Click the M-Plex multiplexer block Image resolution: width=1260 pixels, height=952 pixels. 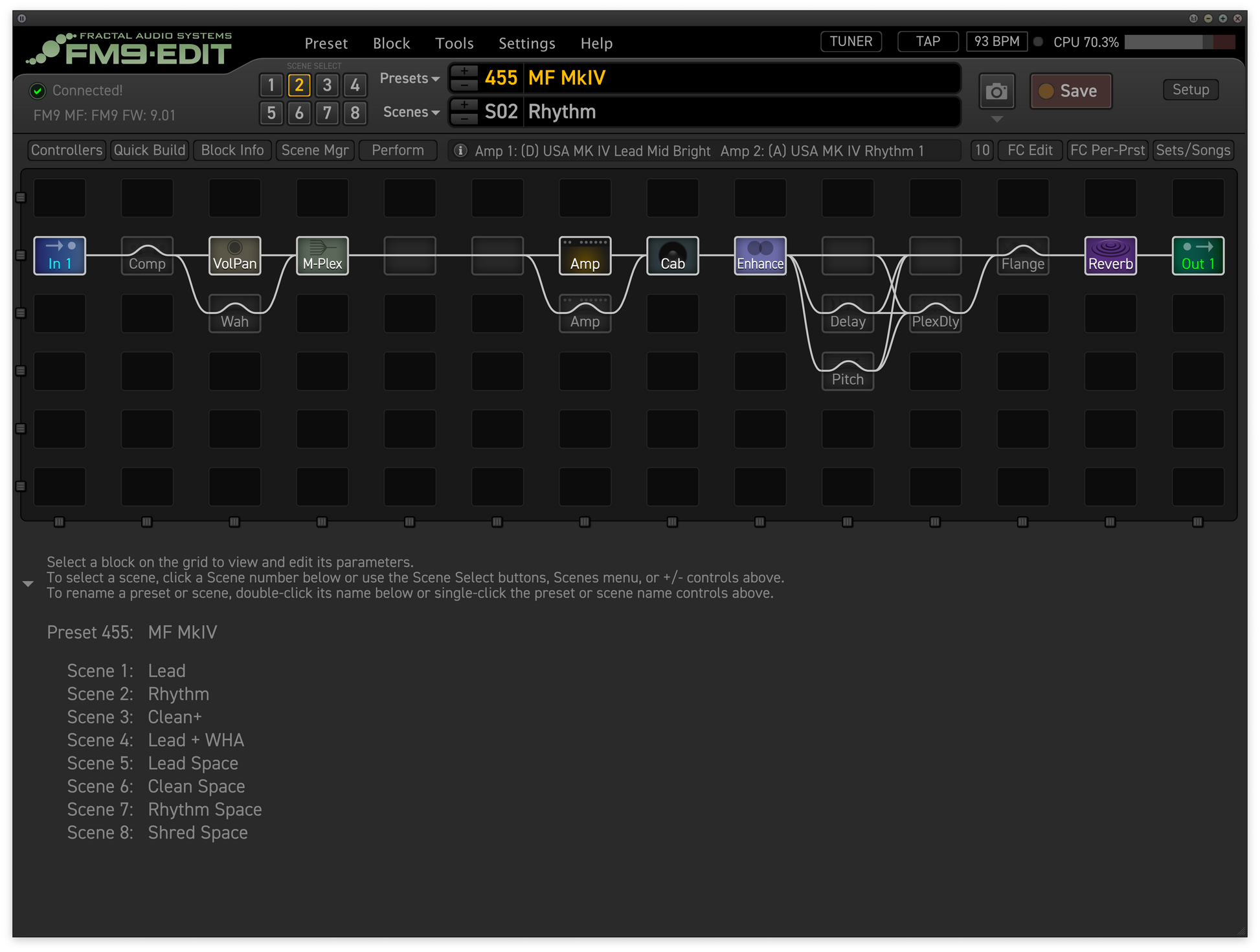pos(322,256)
